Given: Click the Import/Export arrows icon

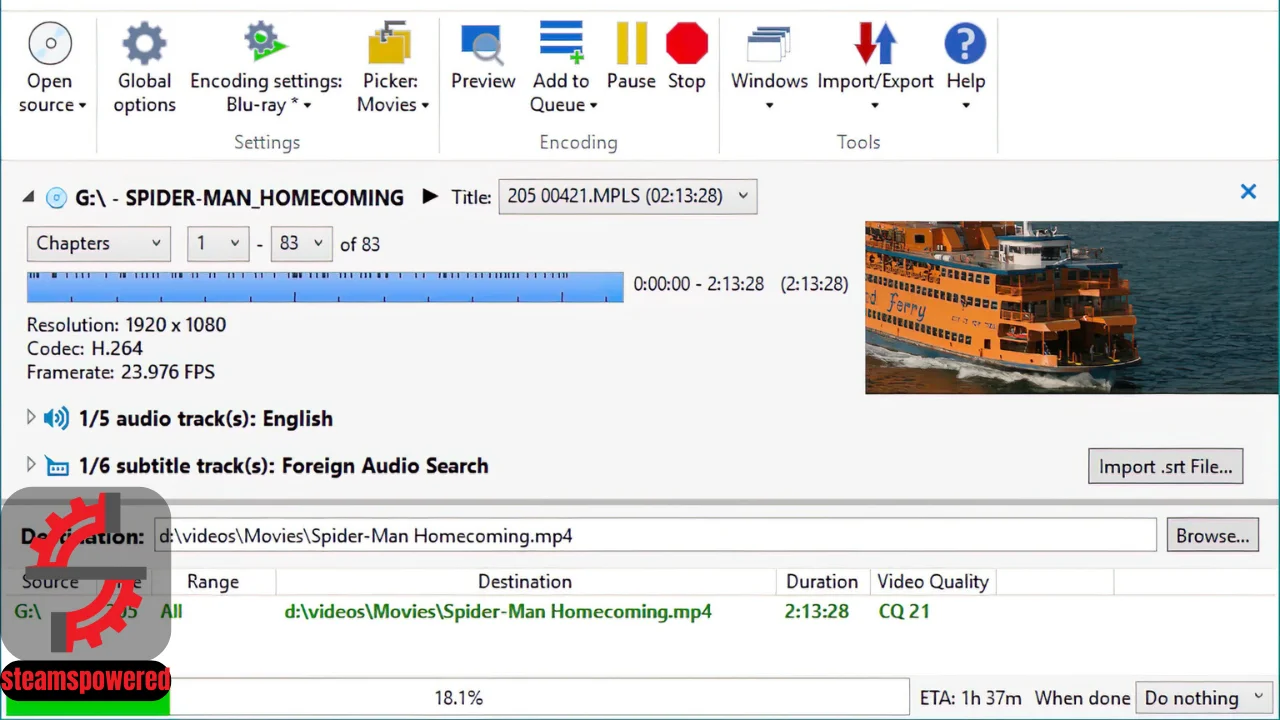Looking at the screenshot, I should pyautogui.click(x=875, y=43).
